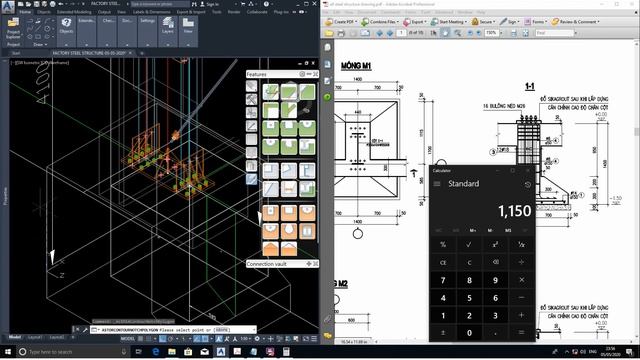Click the Forms button in Acrobat
The image size is (640, 360).
[535, 22]
